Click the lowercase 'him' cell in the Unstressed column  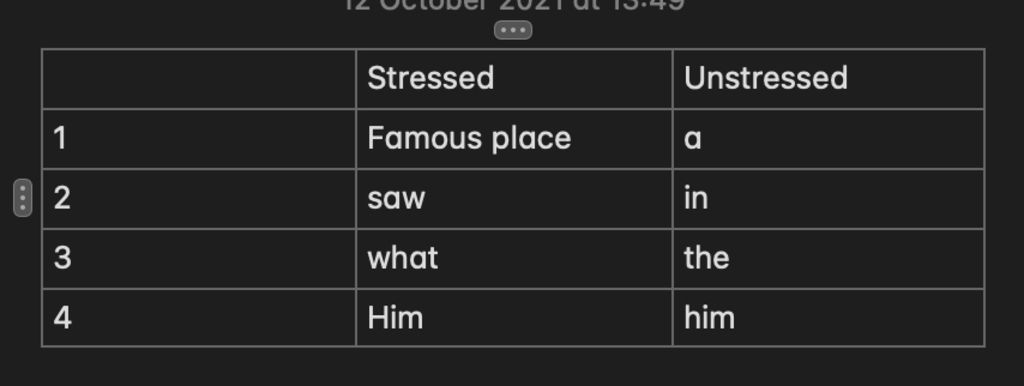point(828,318)
